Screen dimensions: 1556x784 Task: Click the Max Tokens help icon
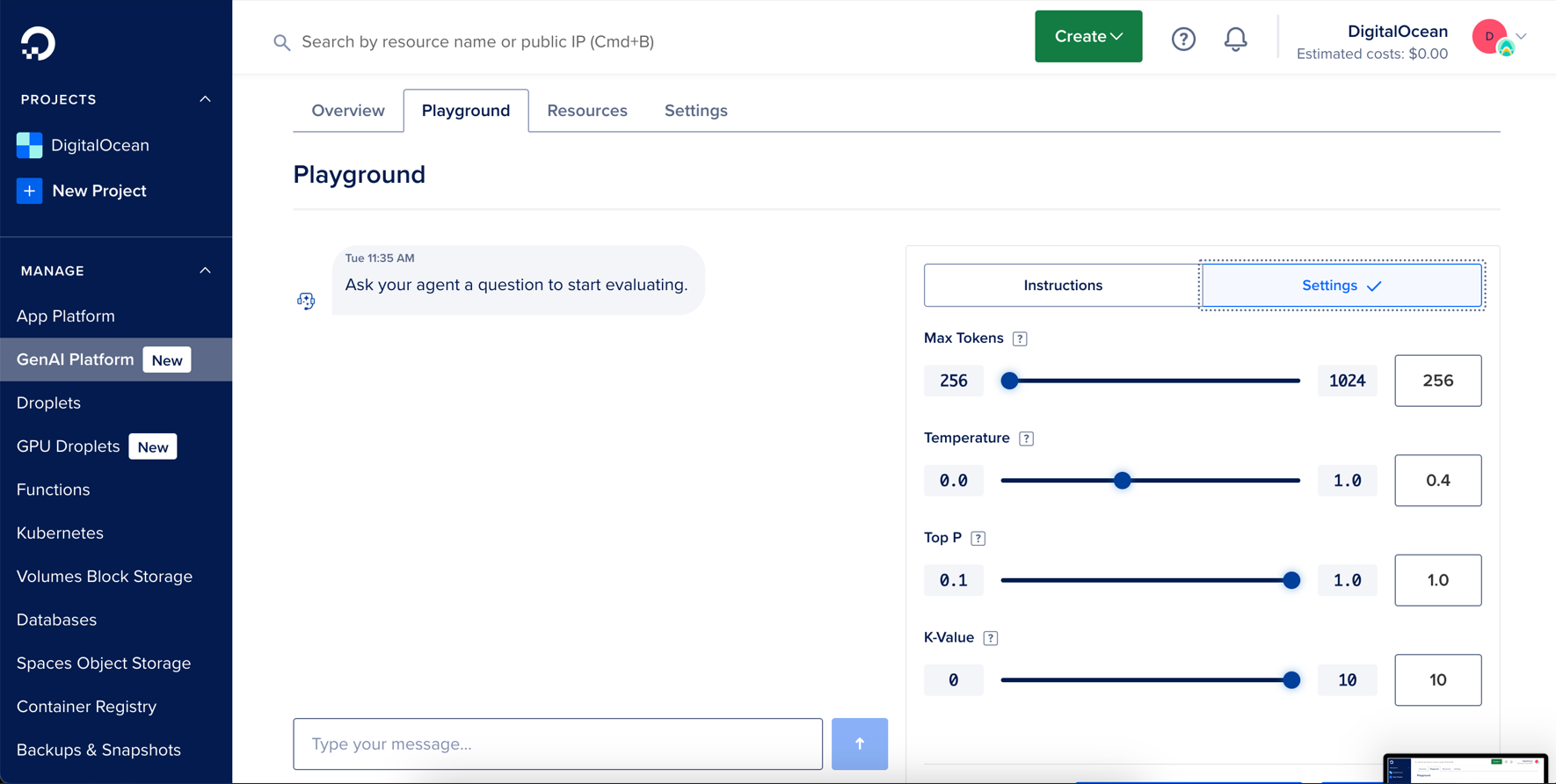coord(1020,338)
